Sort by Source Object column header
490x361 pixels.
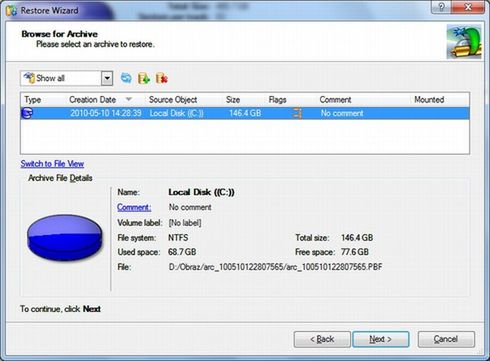pos(173,100)
